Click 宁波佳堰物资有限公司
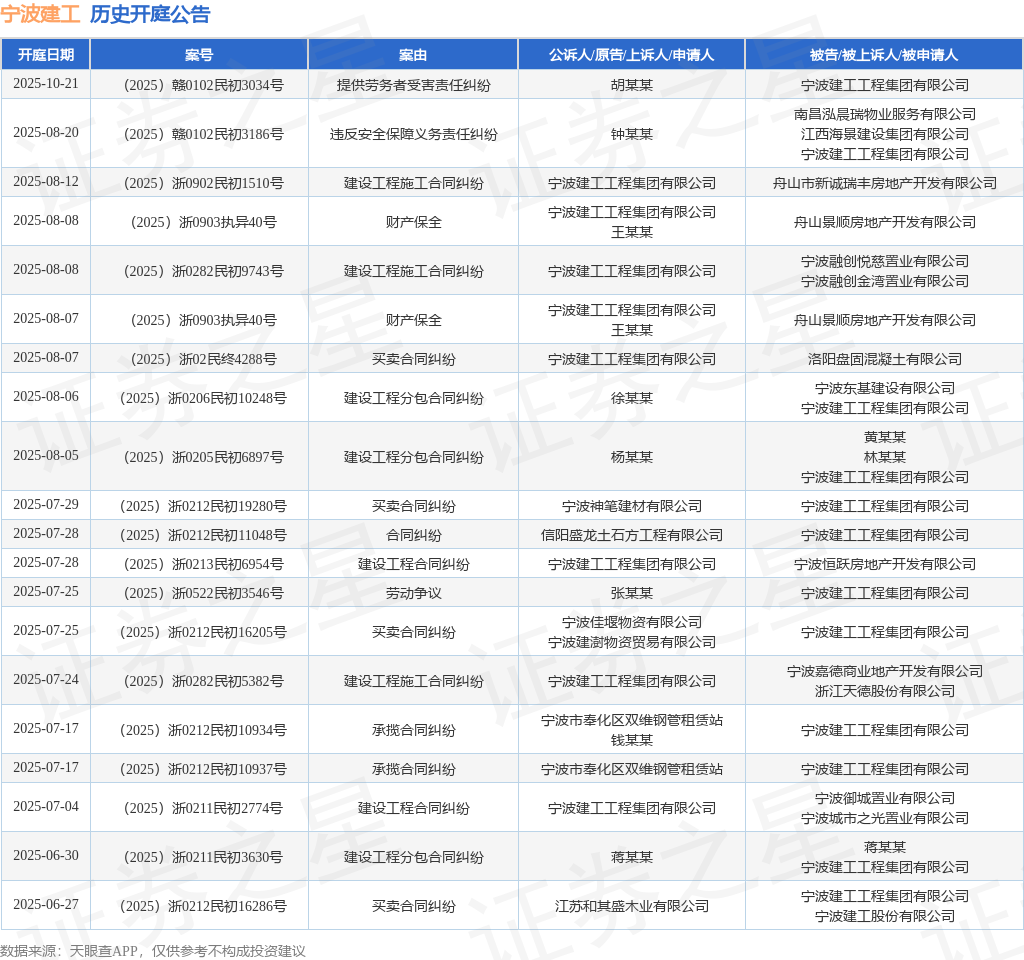1024x960 pixels. click(x=632, y=622)
